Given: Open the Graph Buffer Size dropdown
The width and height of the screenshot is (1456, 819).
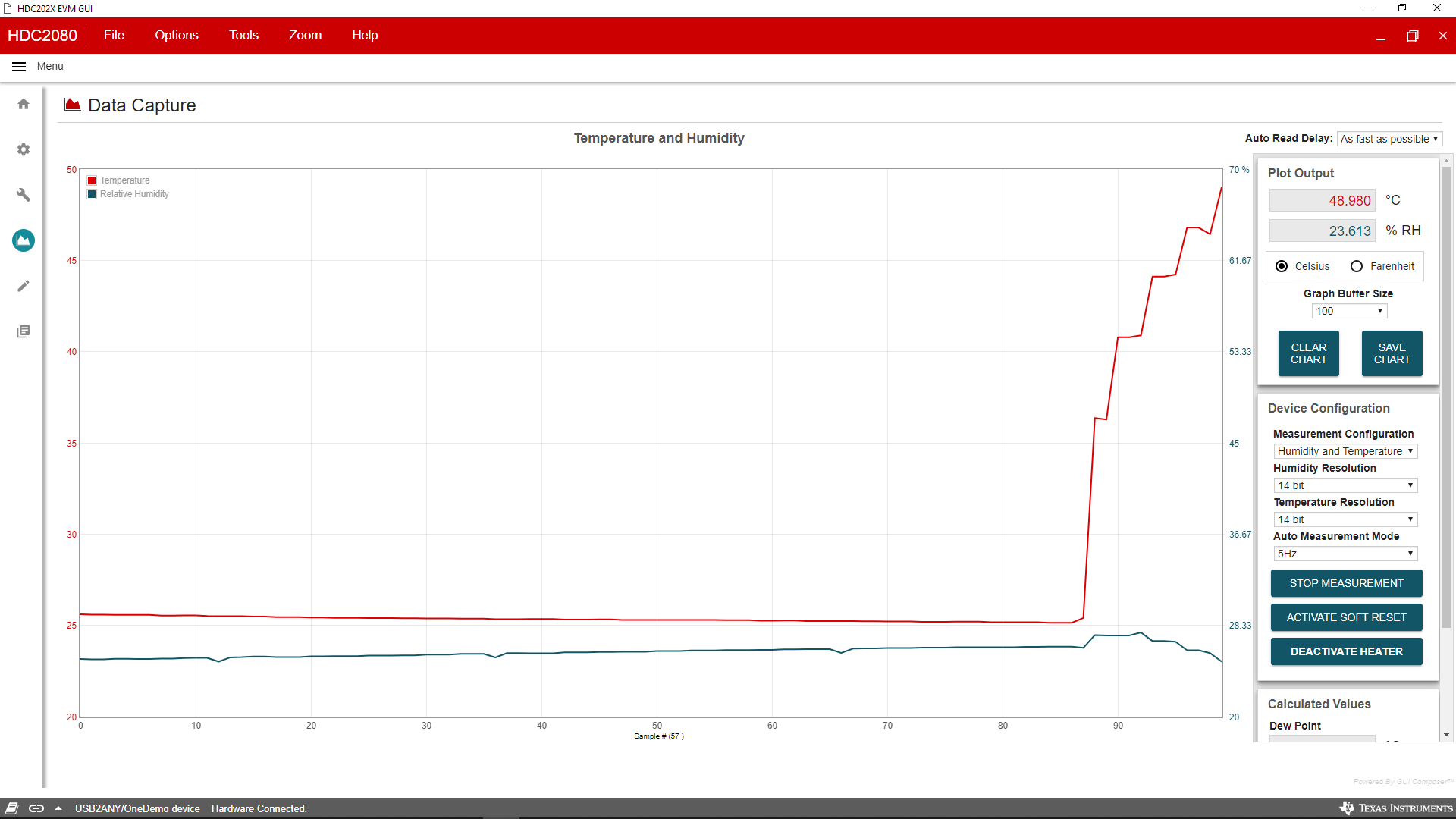Looking at the screenshot, I should click(x=1349, y=311).
